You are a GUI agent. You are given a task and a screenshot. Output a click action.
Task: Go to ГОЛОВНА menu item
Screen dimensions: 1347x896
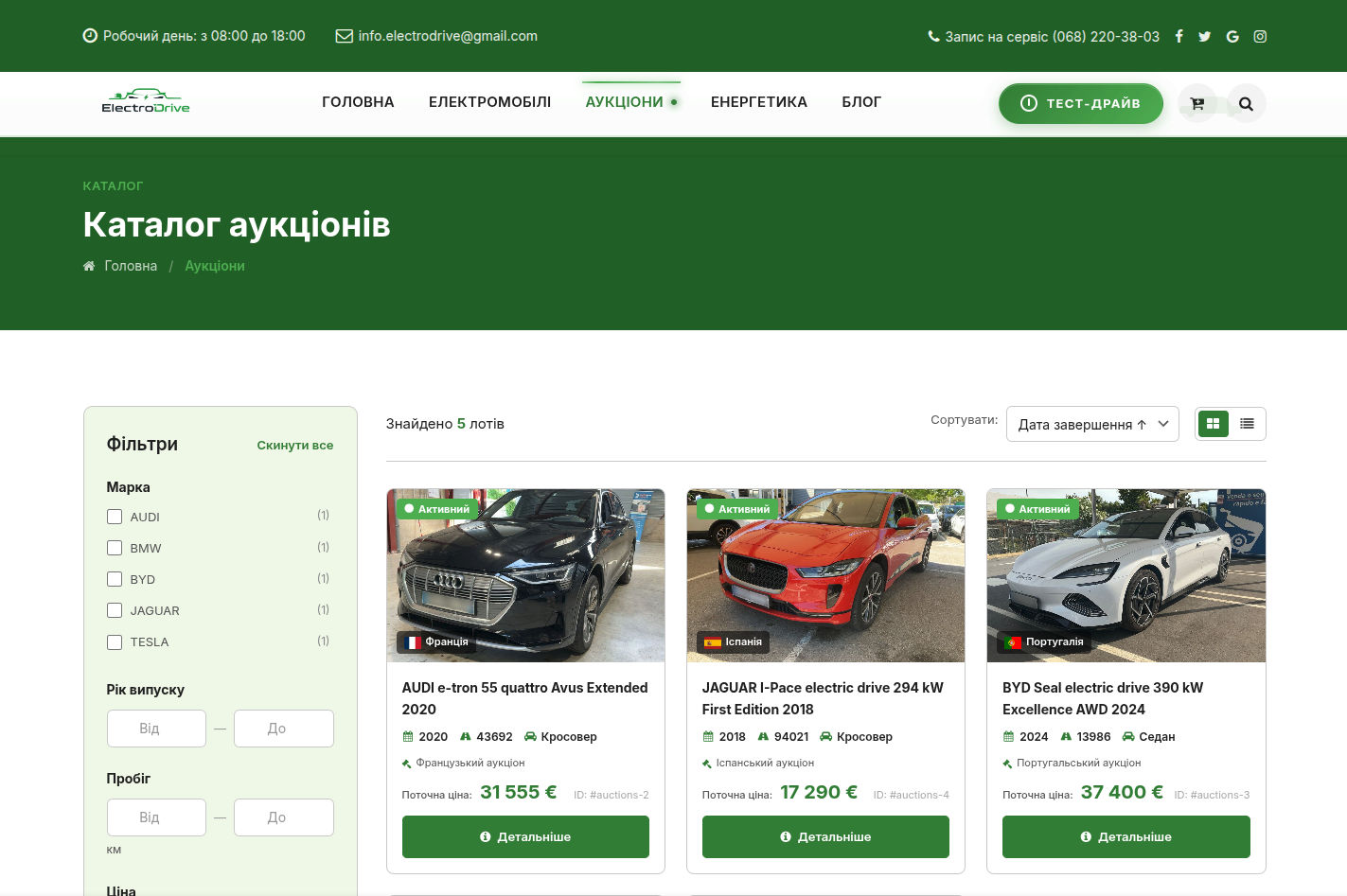click(358, 102)
